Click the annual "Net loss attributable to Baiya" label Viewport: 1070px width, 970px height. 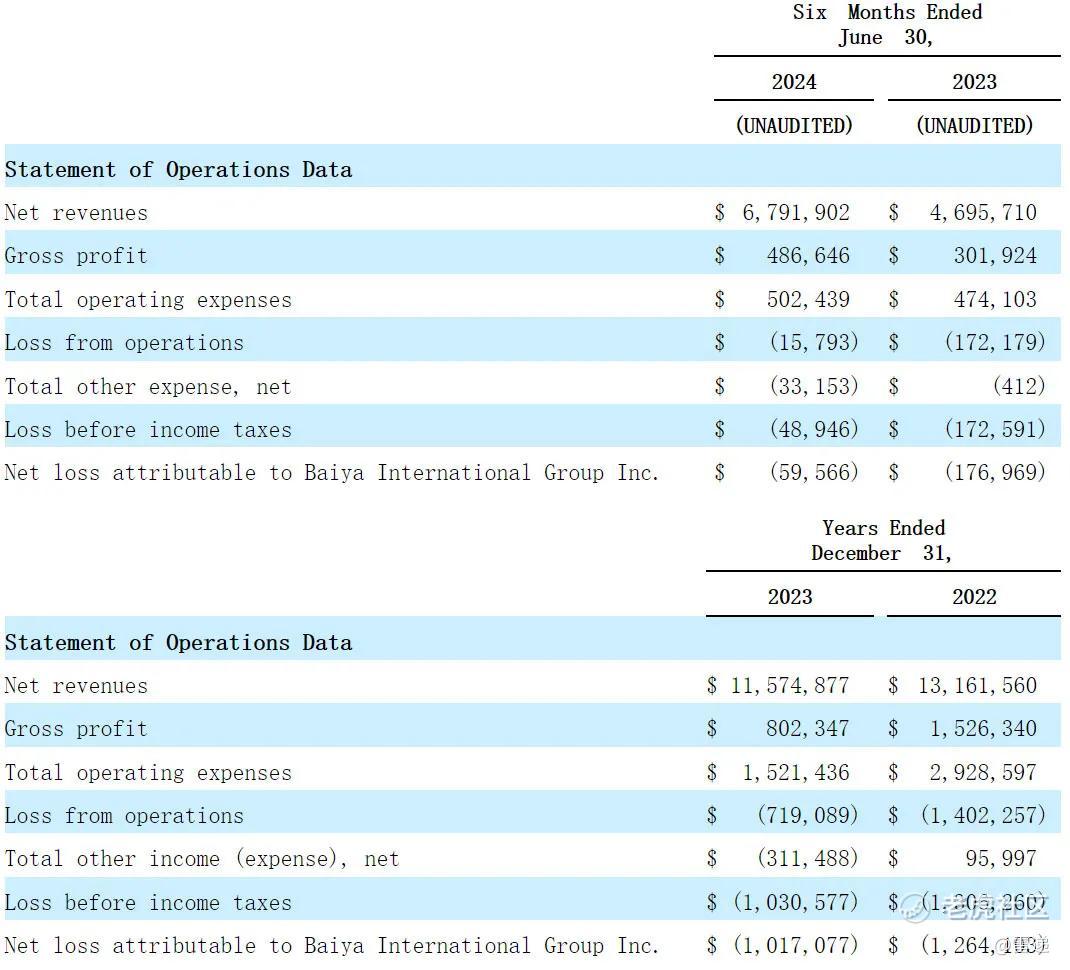[332, 945]
